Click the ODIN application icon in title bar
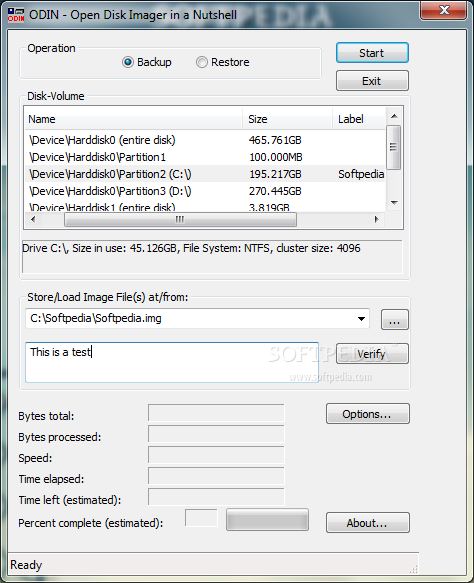Image resolution: width=474 pixels, height=583 pixels. pos(16,15)
